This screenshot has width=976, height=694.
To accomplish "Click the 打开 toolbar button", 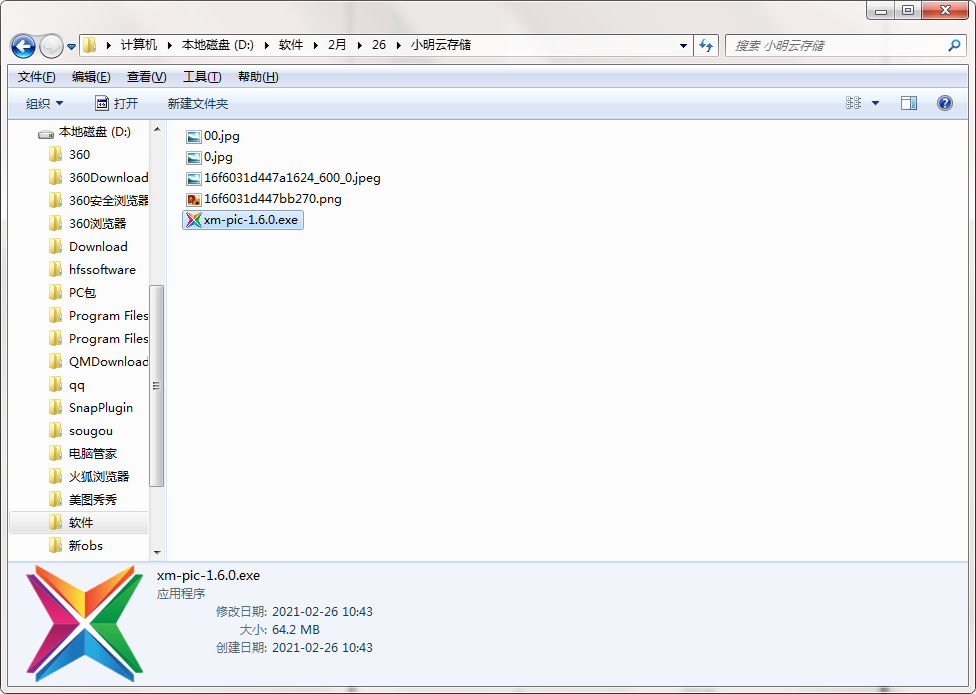I will point(116,103).
